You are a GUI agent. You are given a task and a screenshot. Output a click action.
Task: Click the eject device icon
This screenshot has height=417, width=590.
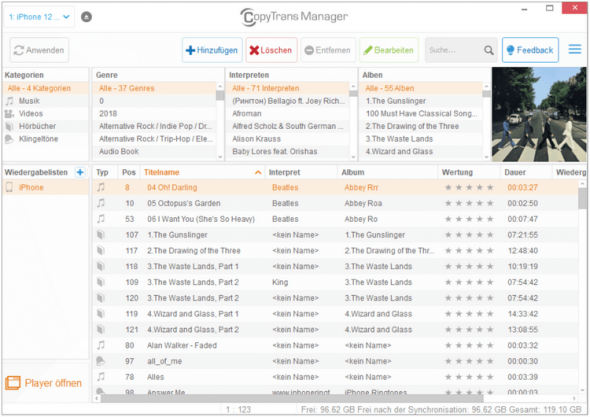(x=87, y=17)
